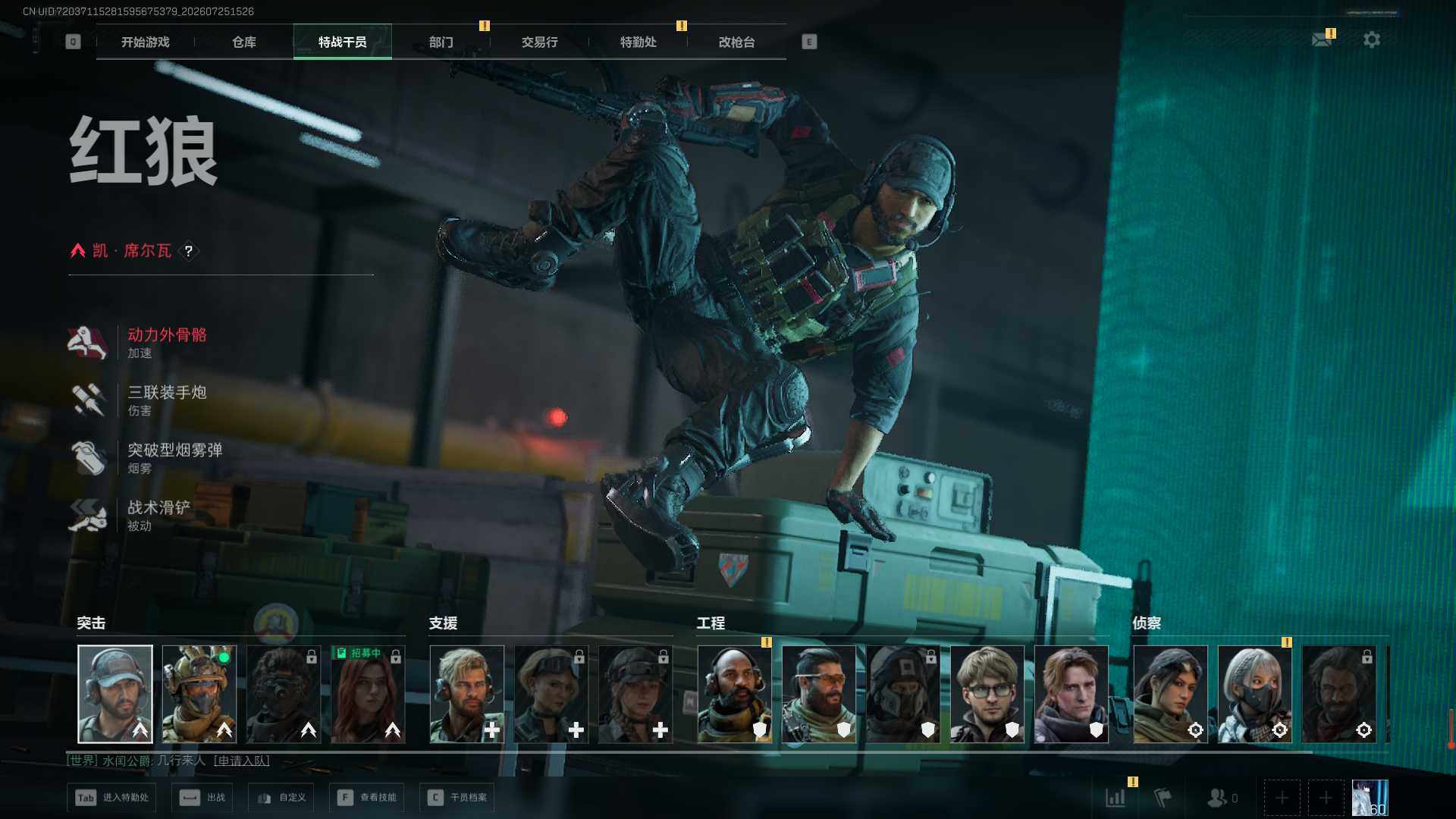
Task: Click the E next-tab key icon
Action: click(809, 42)
